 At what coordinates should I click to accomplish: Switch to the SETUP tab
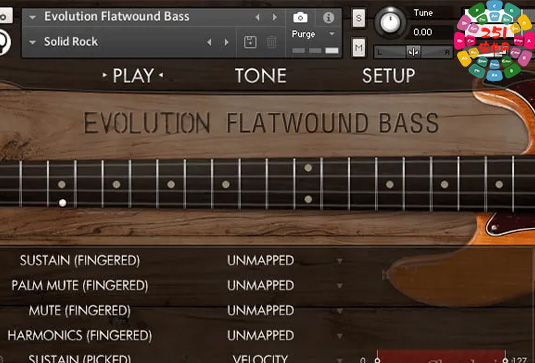point(389,75)
